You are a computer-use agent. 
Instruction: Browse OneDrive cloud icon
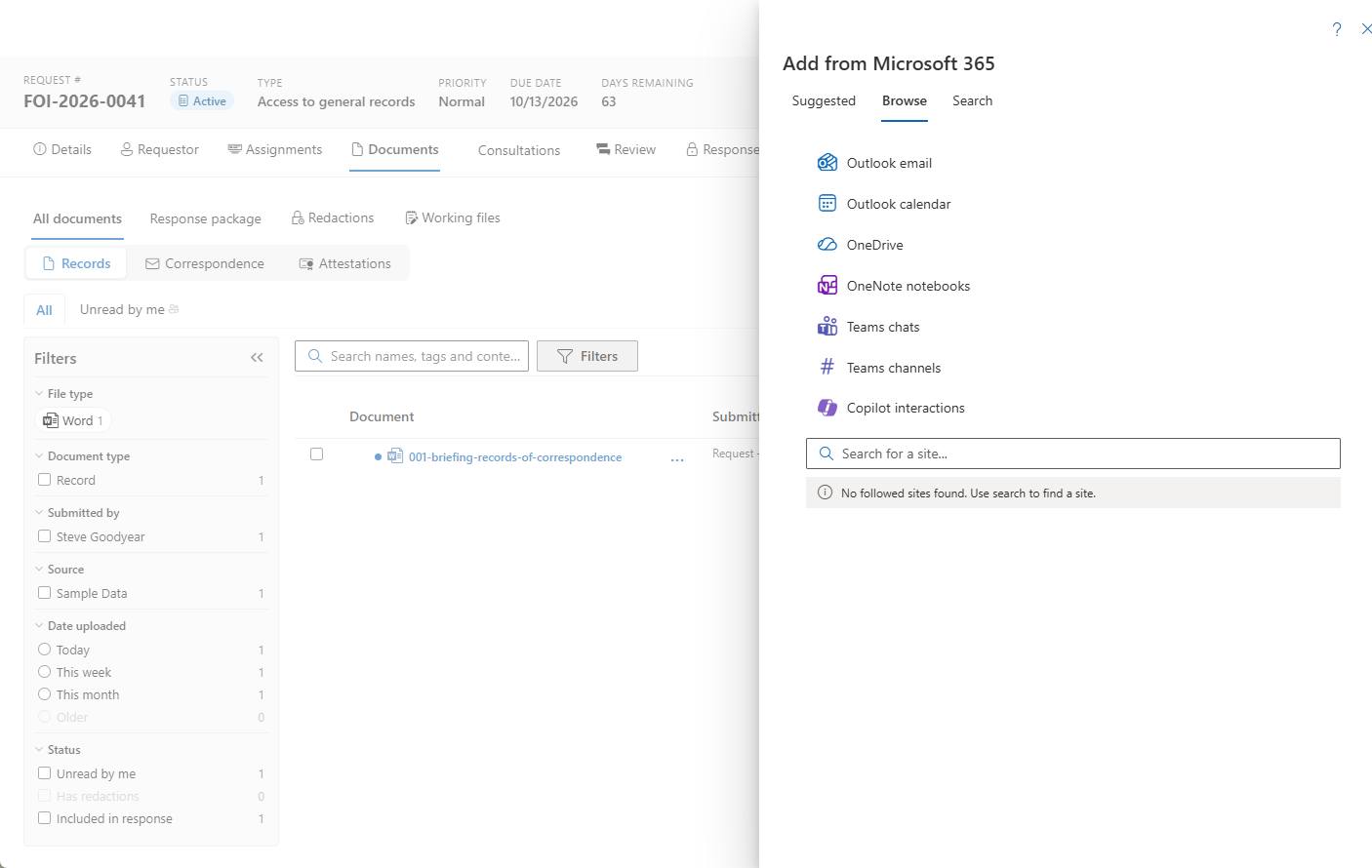click(x=827, y=244)
